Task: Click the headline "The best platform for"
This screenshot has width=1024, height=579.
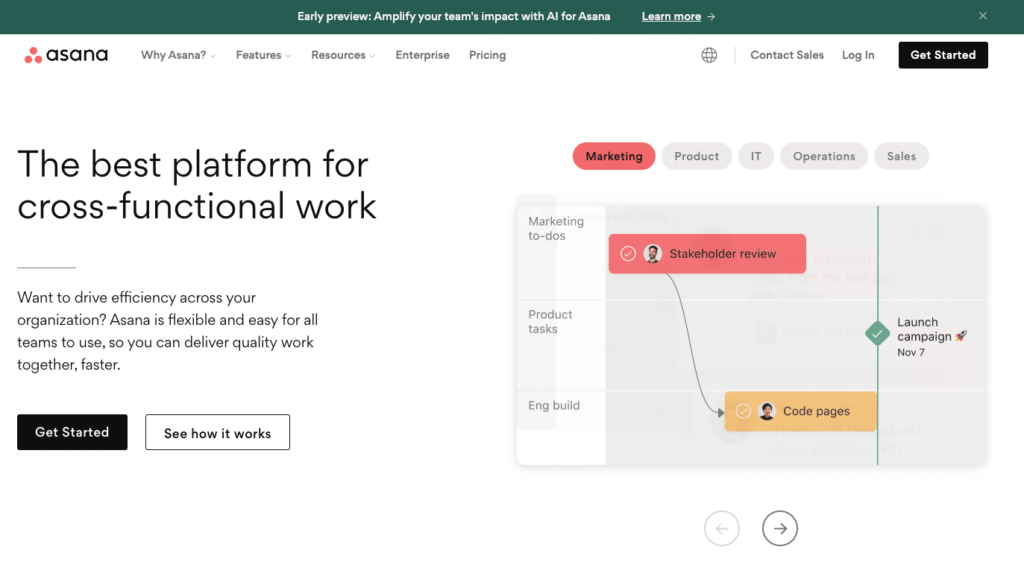Action: 193,164
